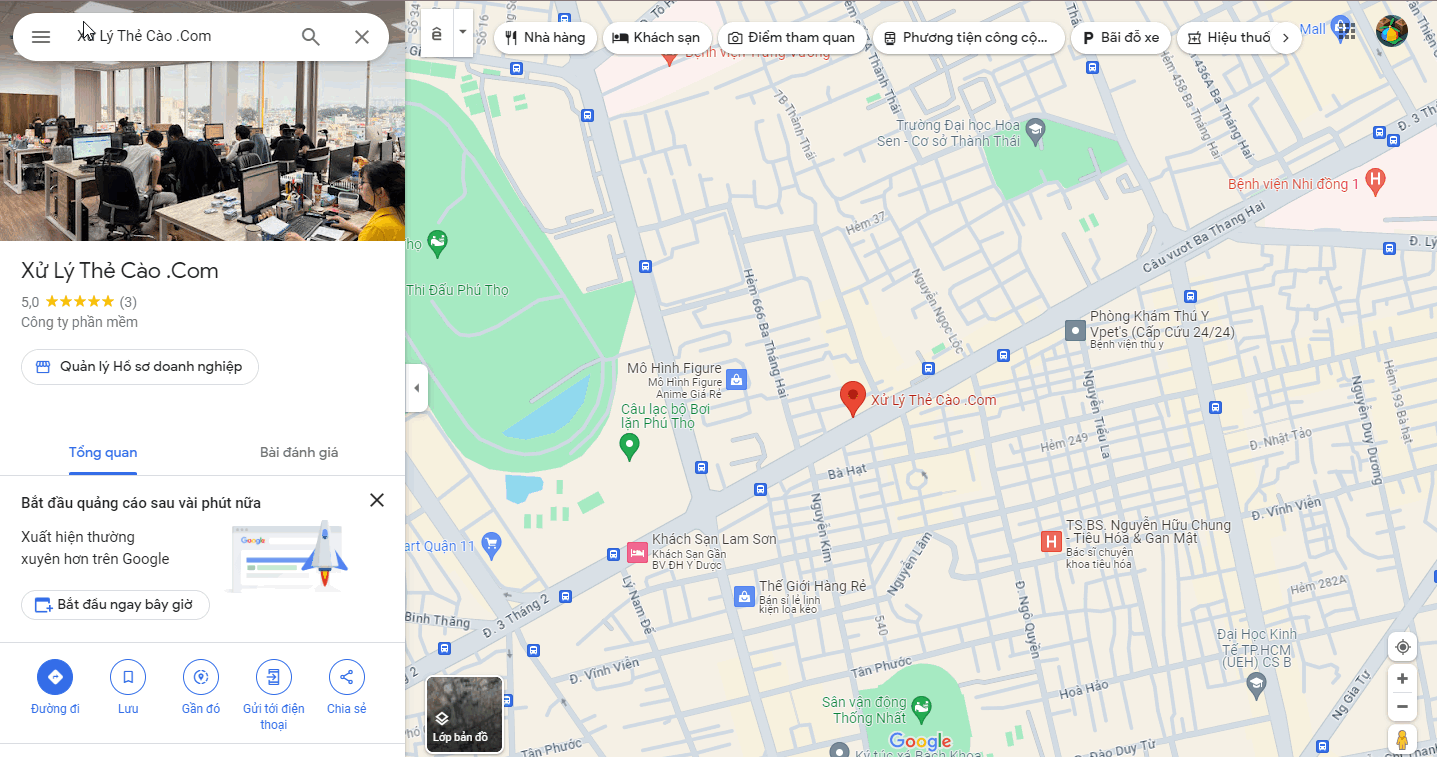
Task: Zoom in with the plus button
Action: pyautogui.click(x=1402, y=679)
